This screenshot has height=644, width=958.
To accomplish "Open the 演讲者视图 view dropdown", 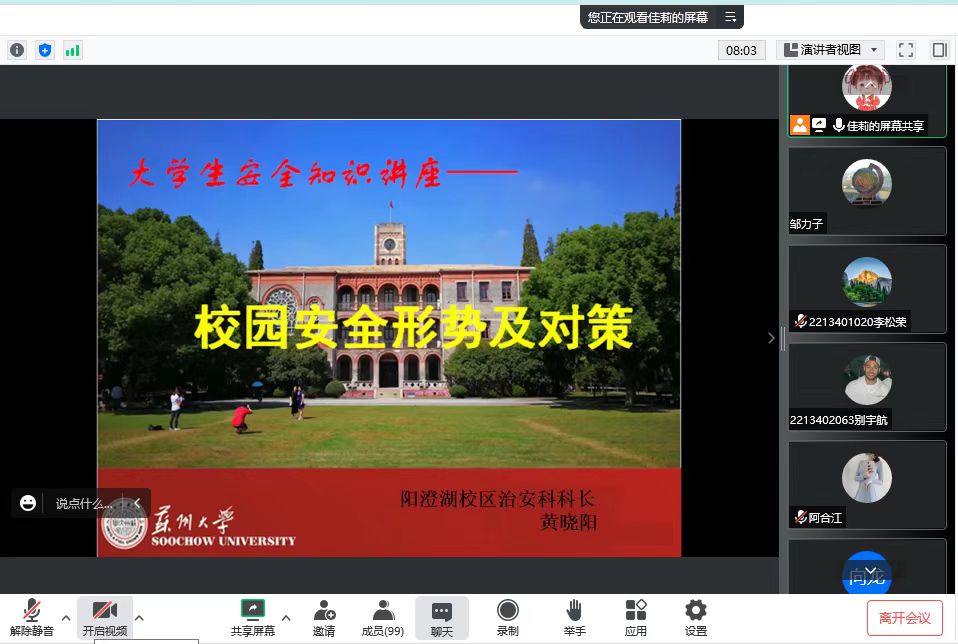I will click(830, 50).
